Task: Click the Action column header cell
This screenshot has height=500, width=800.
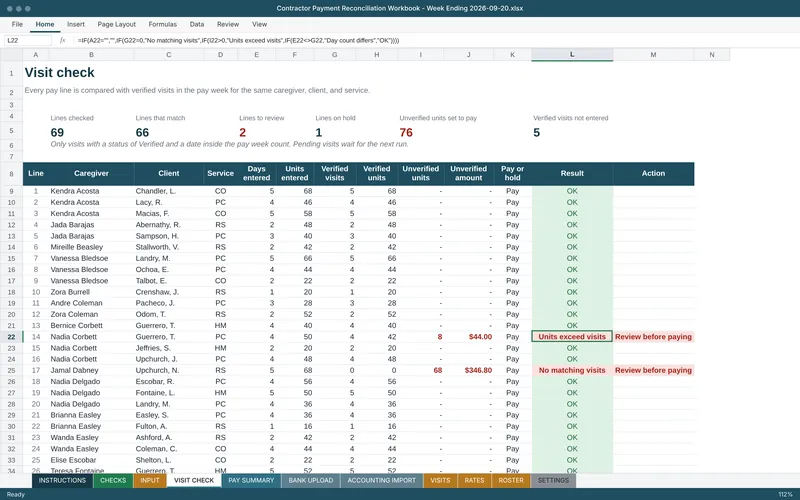Action: 653,173
